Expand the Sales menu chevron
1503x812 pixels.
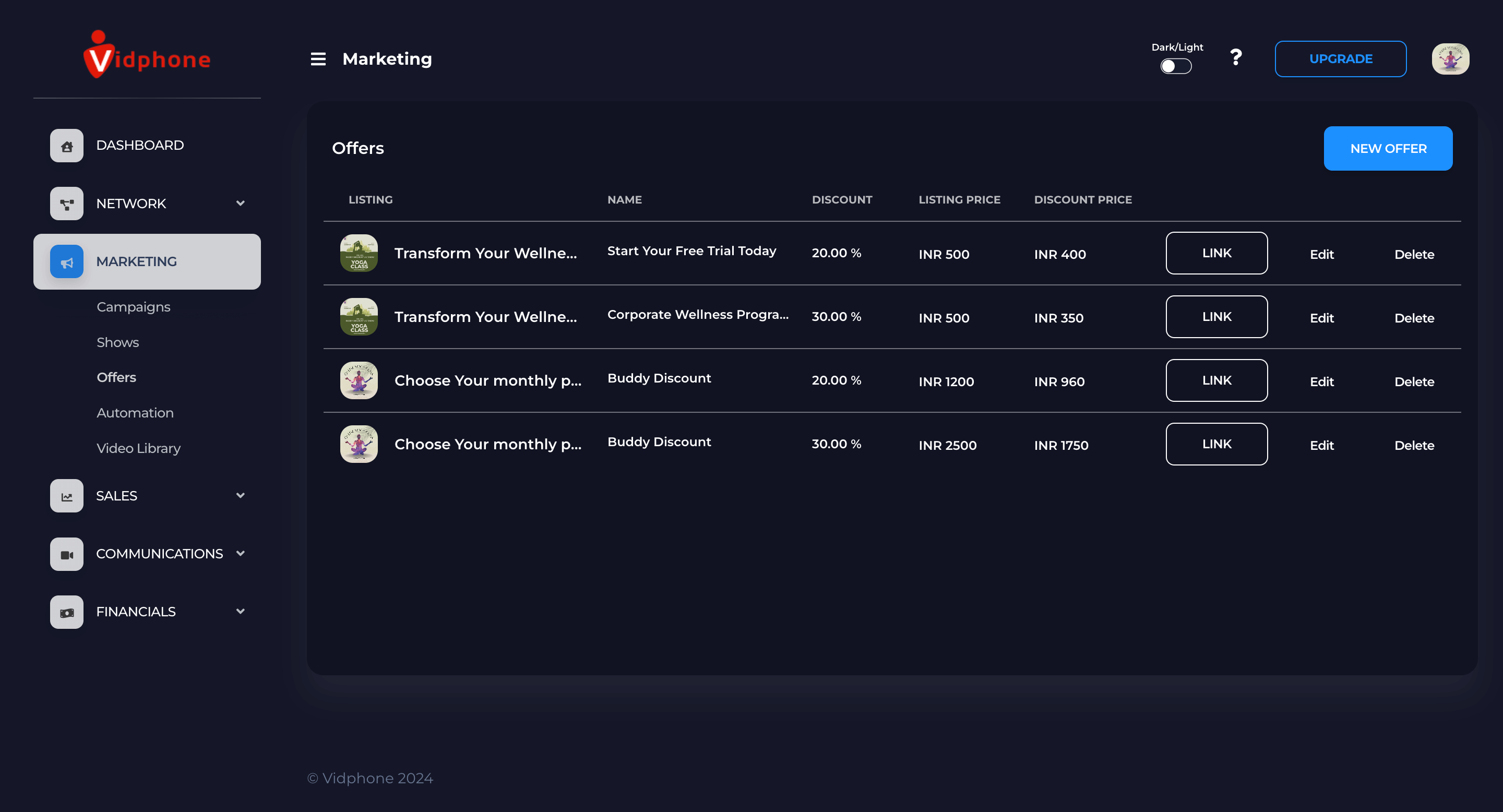241,496
